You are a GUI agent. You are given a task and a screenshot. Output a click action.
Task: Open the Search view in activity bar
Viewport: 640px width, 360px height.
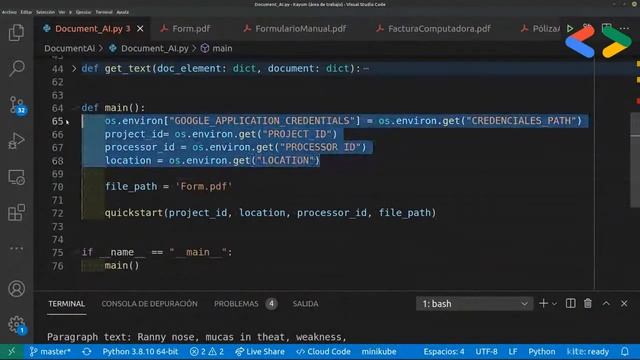pyautogui.click(x=16, y=68)
